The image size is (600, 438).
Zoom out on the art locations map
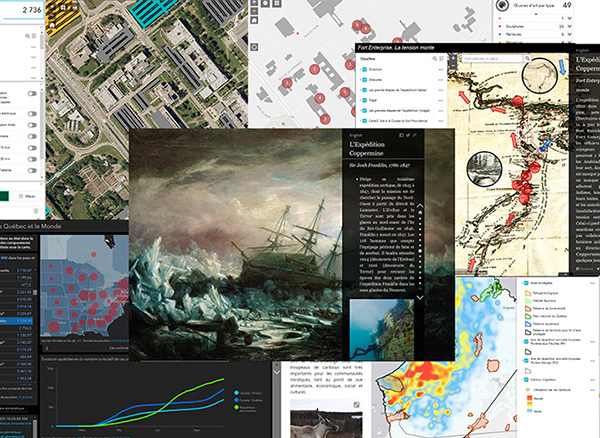254,11
